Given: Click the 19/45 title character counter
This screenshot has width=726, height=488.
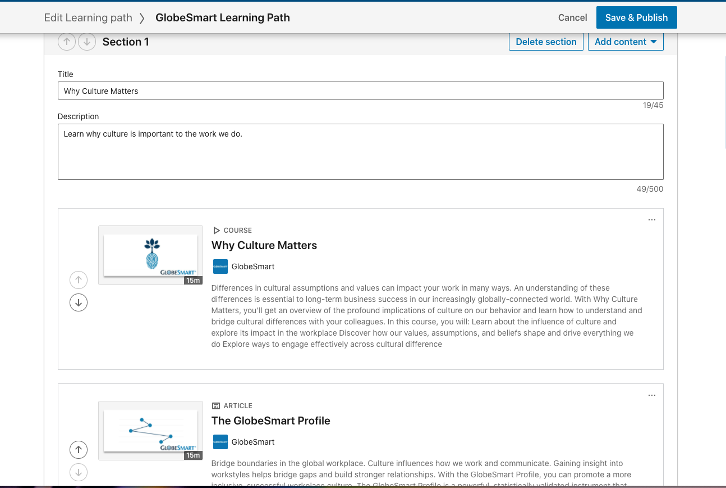Looking at the screenshot, I should click(653, 105).
